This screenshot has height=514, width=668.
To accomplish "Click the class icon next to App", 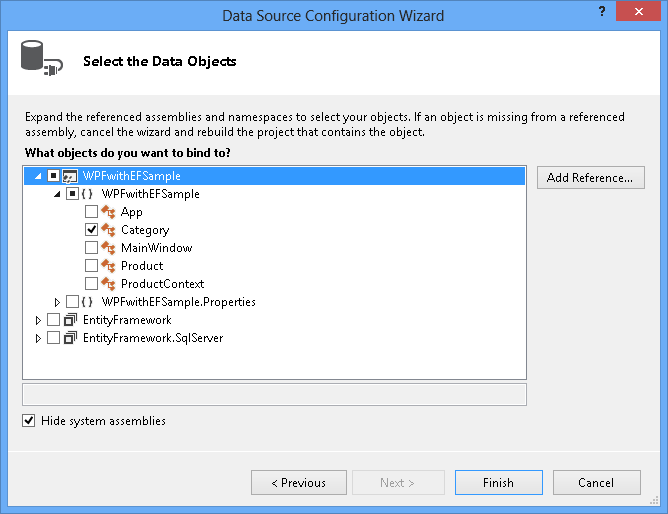I will coord(109,212).
